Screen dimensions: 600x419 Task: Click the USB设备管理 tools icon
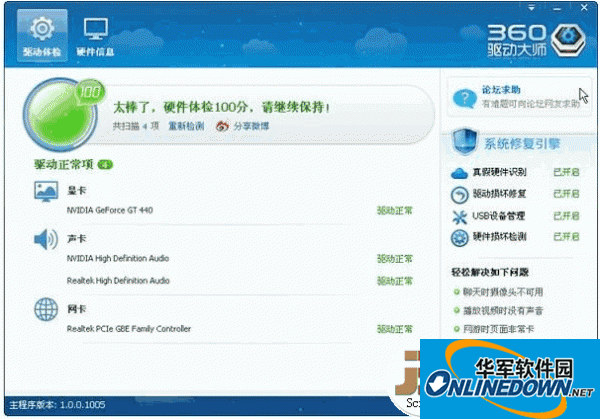point(459,217)
